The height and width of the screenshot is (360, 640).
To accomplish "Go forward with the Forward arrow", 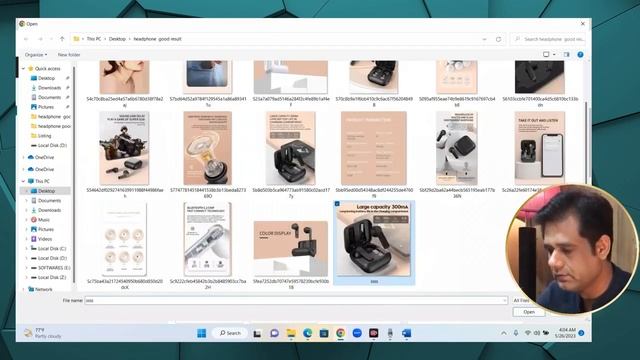I will 40,39.
